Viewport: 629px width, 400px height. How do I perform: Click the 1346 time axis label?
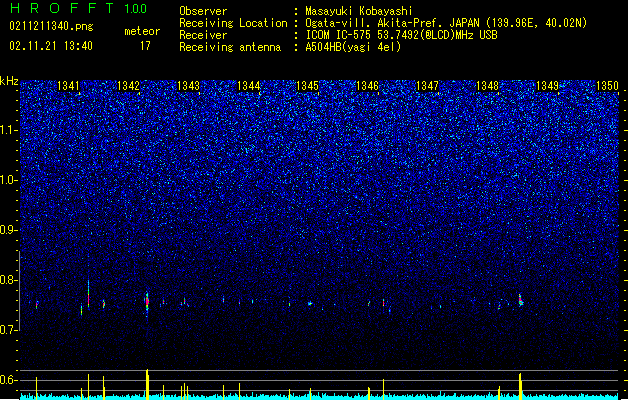coord(367,86)
